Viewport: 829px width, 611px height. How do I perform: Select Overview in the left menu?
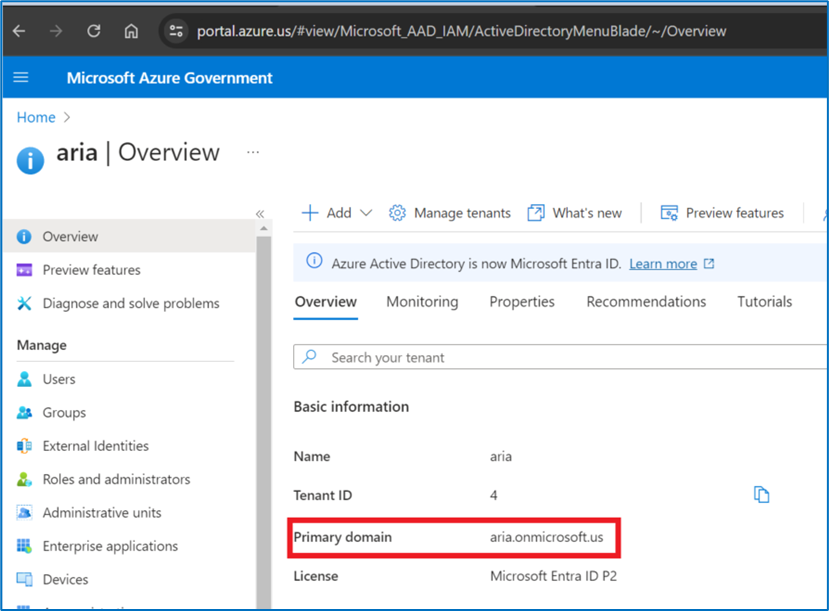(129, 236)
